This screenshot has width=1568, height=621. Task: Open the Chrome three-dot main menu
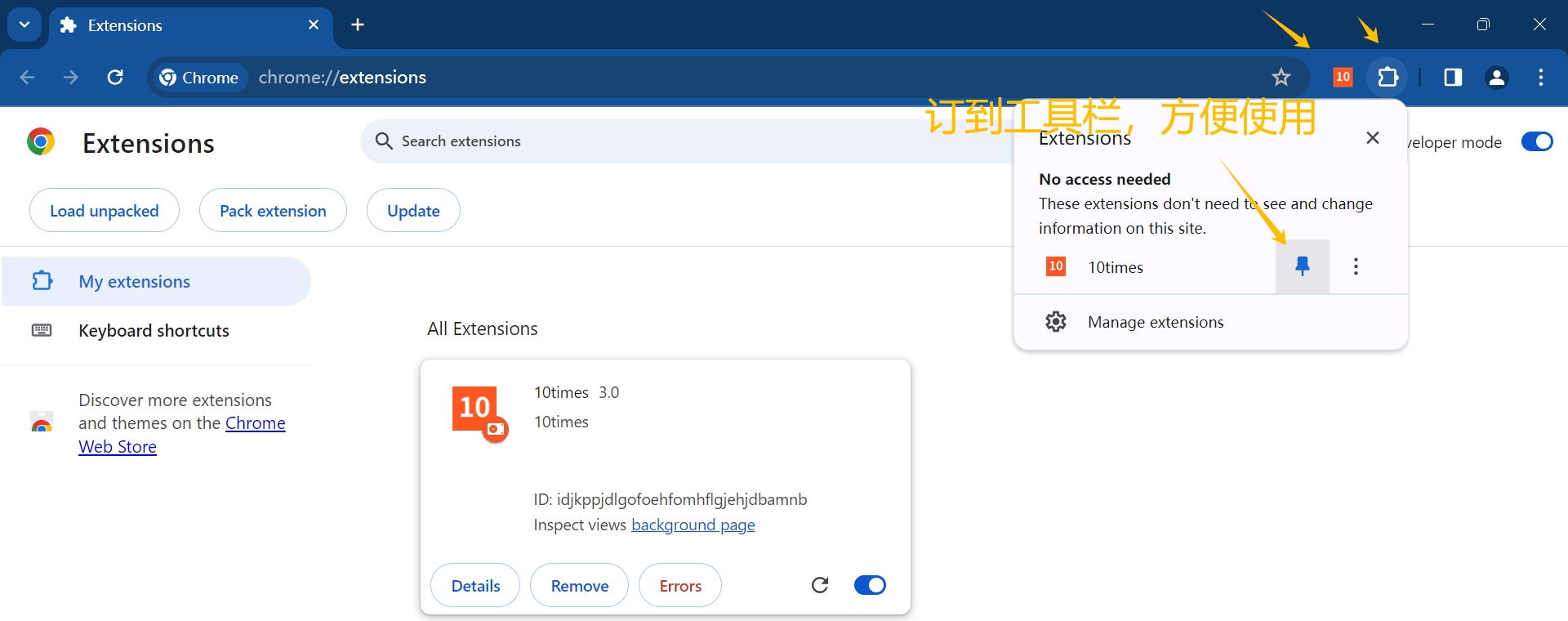coord(1541,78)
